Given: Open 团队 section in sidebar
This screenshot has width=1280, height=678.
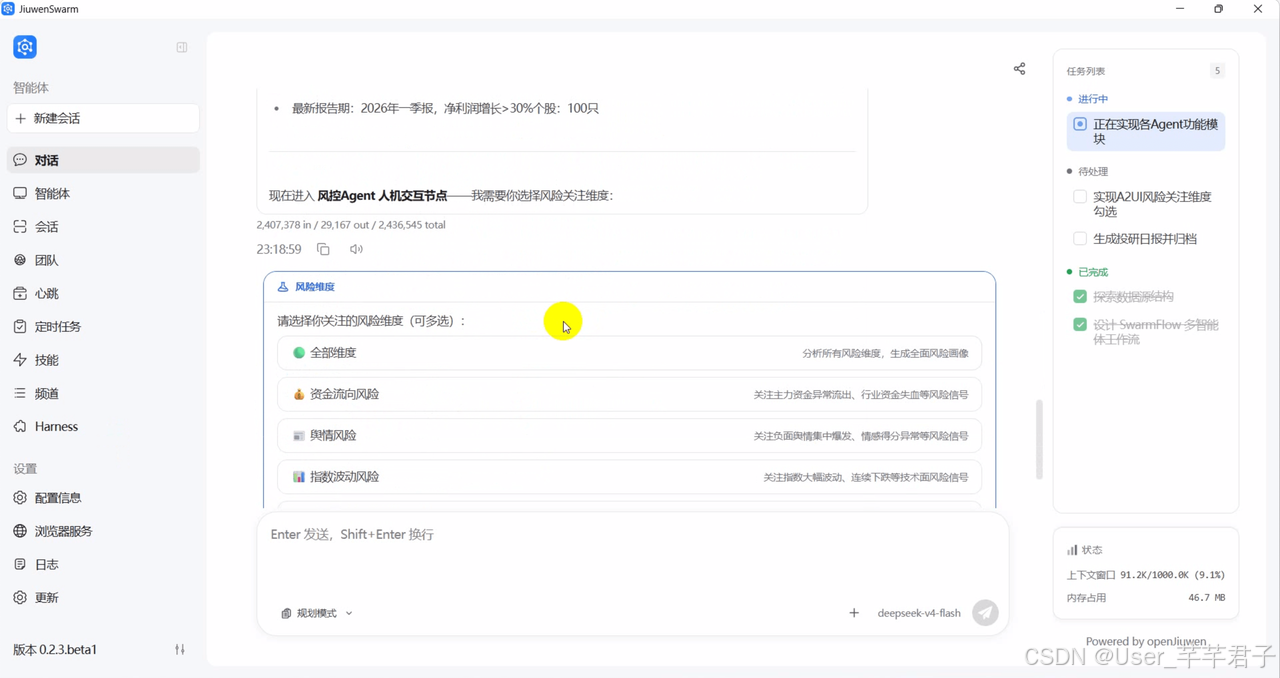Looking at the screenshot, I should tap(103, 260).
